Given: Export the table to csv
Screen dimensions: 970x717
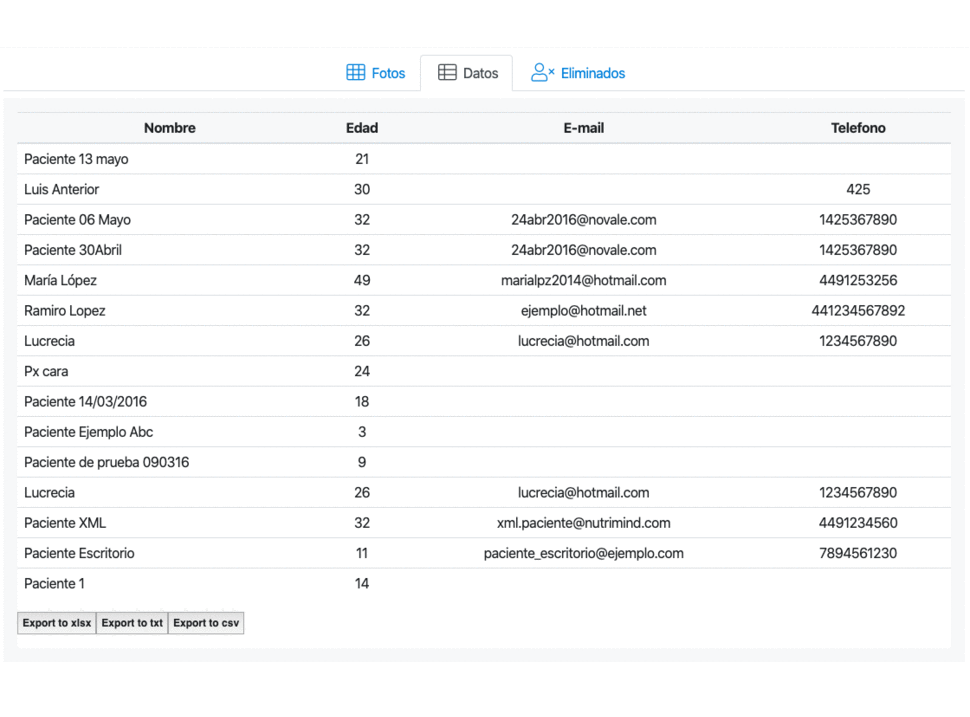Looking at the screenshot, I should (x=206, y=623).
